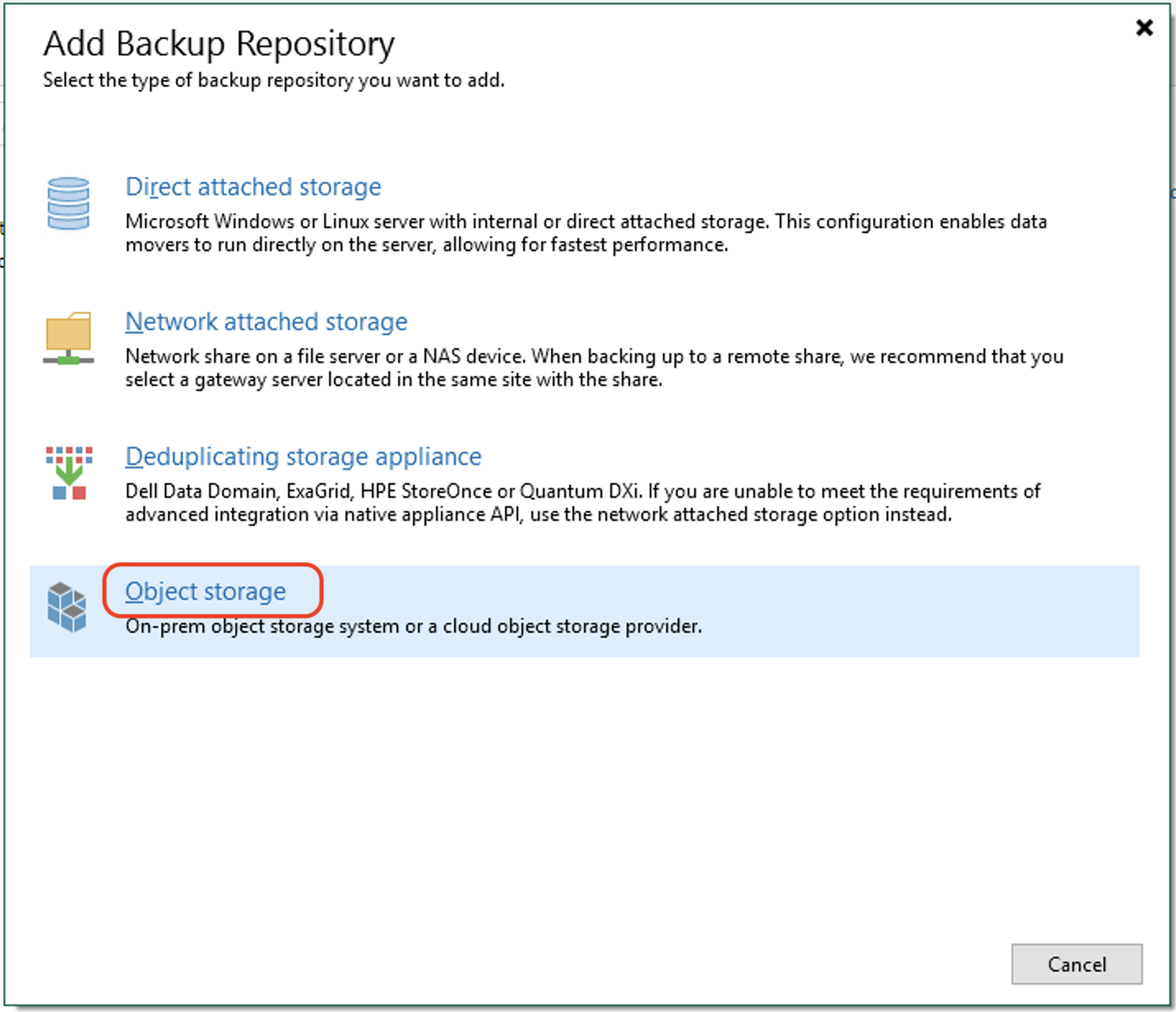Close the dialog with the X button
The image size is (1176, 1012).
[x=1144, y=28]
